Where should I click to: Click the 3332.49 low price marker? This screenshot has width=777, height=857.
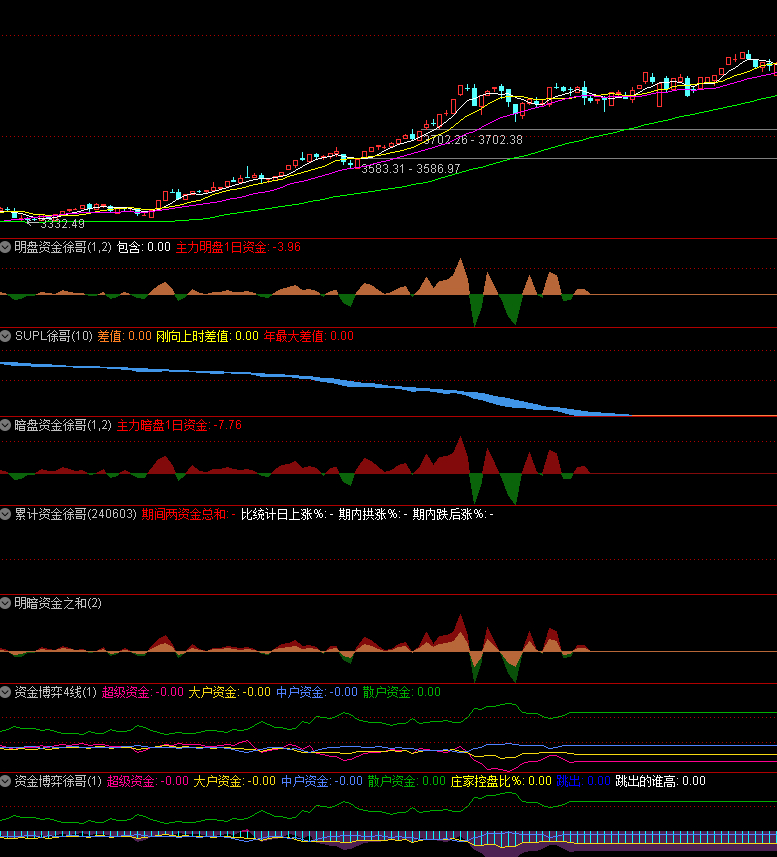[61, 224]
